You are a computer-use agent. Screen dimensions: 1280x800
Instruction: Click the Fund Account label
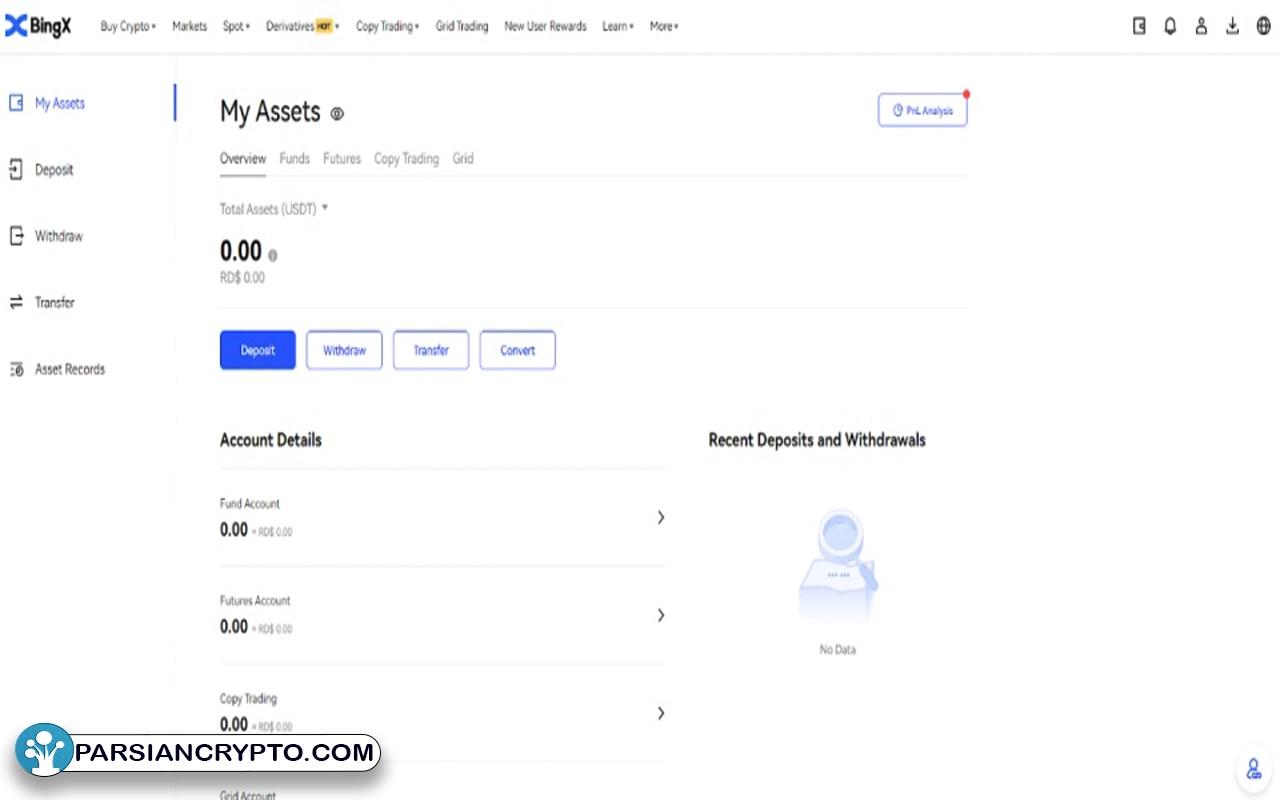click(x=250, y=504)
